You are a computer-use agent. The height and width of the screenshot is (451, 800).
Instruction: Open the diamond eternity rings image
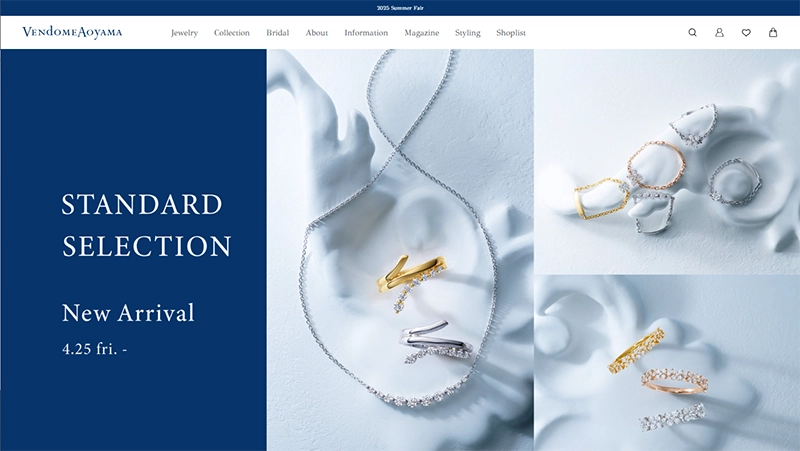click(x=667, y=363)
